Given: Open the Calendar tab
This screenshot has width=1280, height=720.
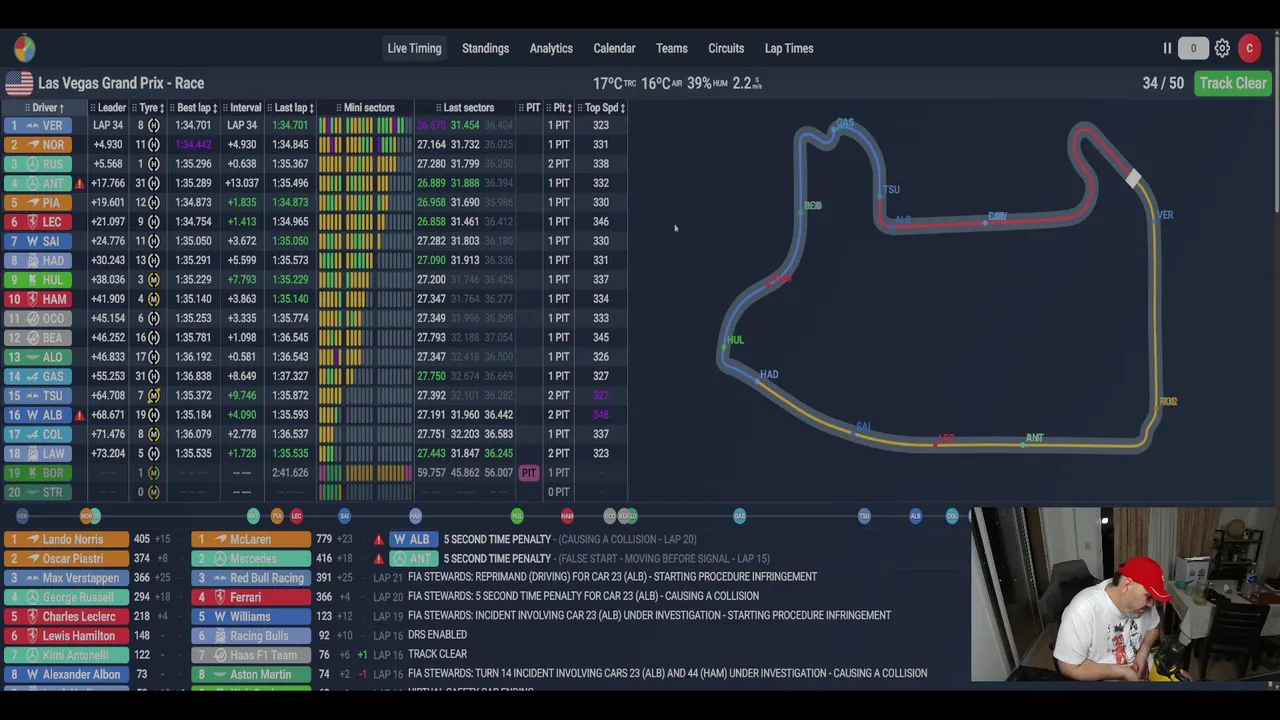Looking at the screenshot, I should point(614,48).
